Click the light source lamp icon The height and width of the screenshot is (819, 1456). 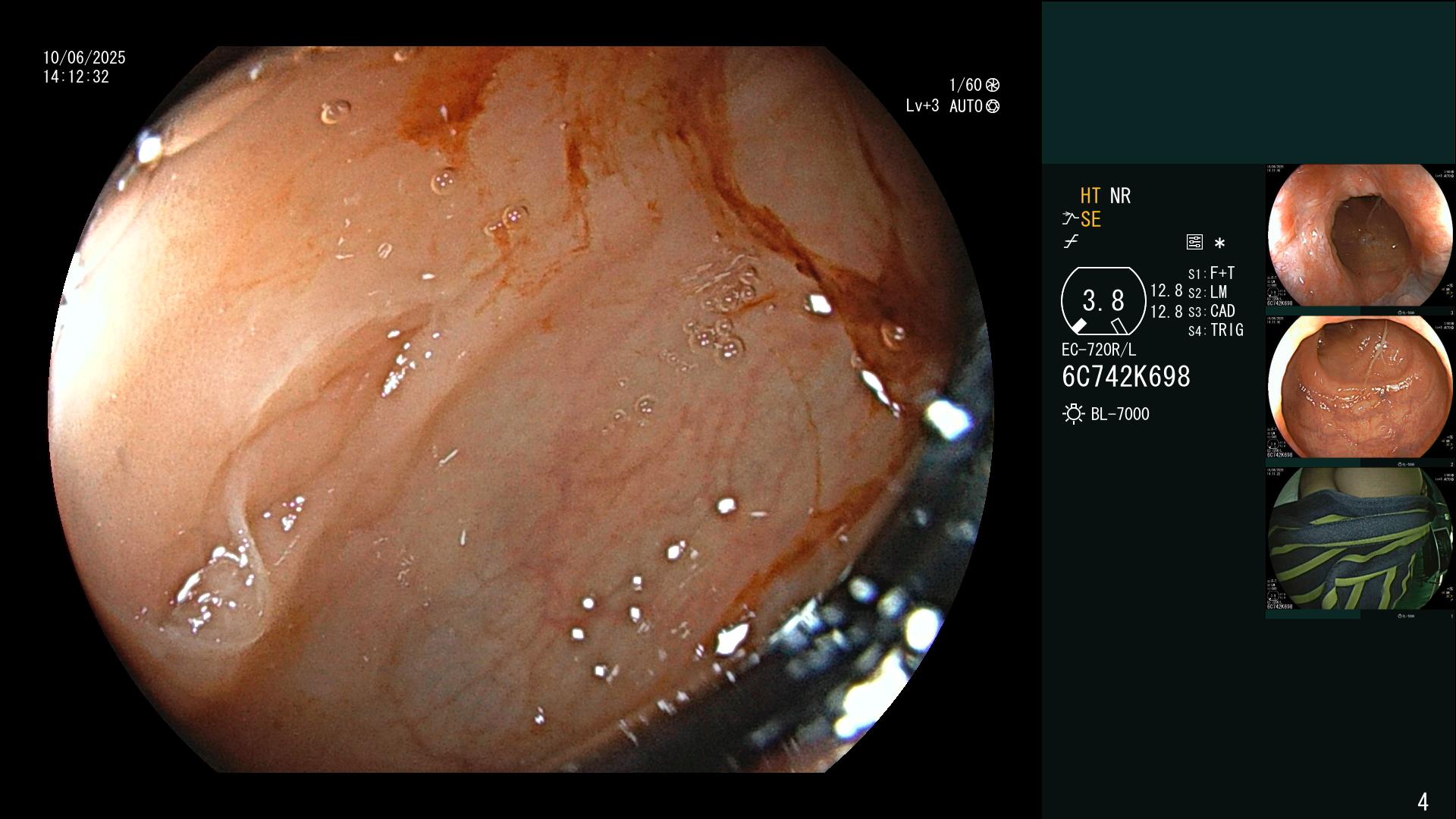click(1073, 414)
